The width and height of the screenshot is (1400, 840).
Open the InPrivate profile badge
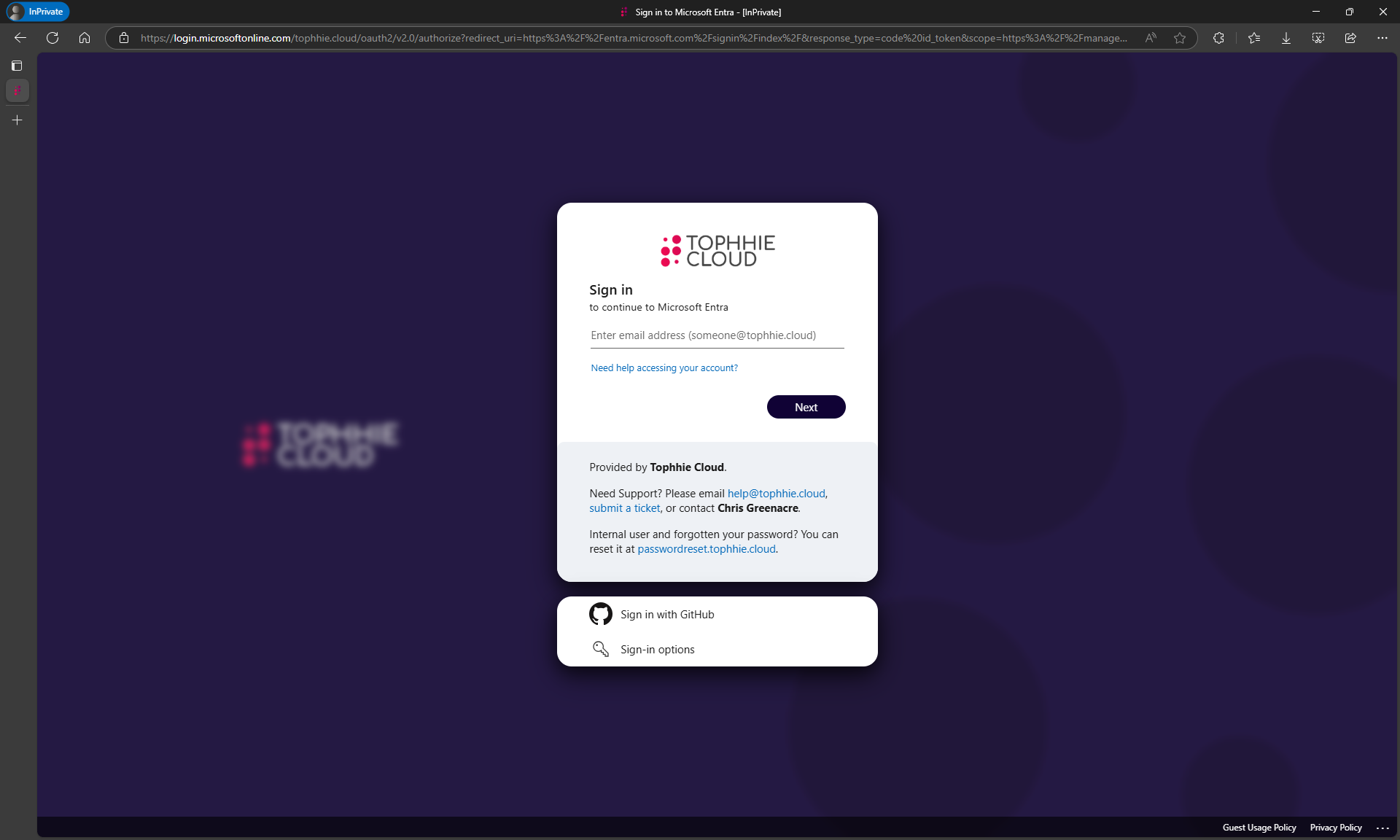pos(37,12)
